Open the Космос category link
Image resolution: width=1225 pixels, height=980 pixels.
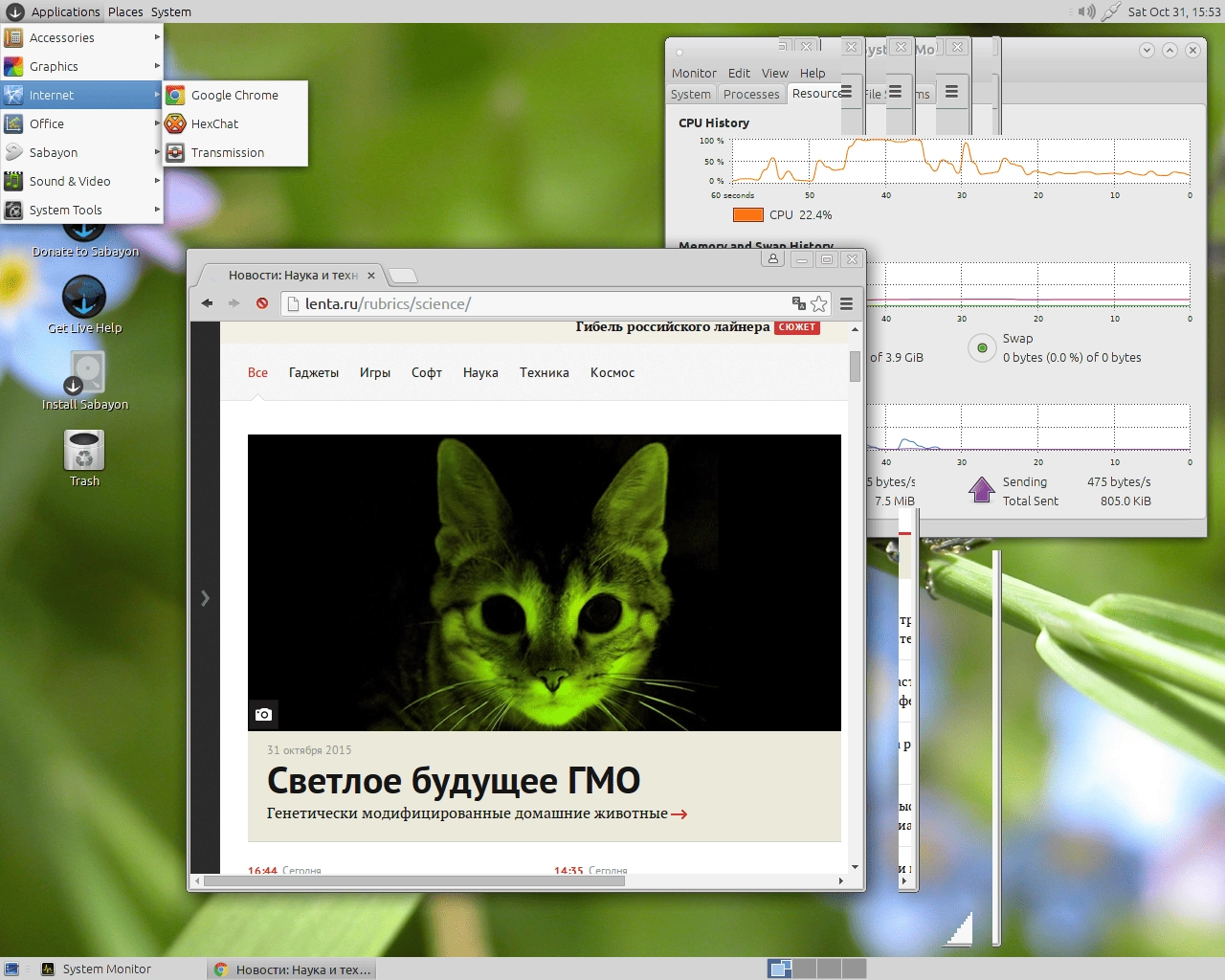click(x=612, y=372)
